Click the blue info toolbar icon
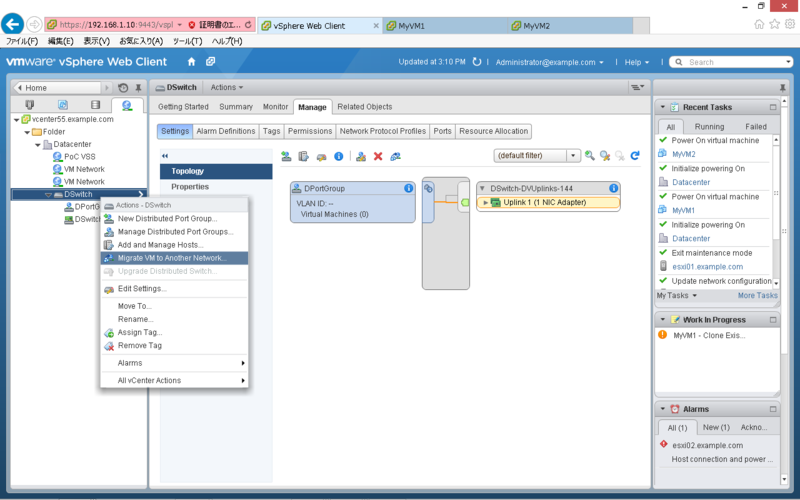This screenshot has height=500, width=800. click(x=339, y=156)
